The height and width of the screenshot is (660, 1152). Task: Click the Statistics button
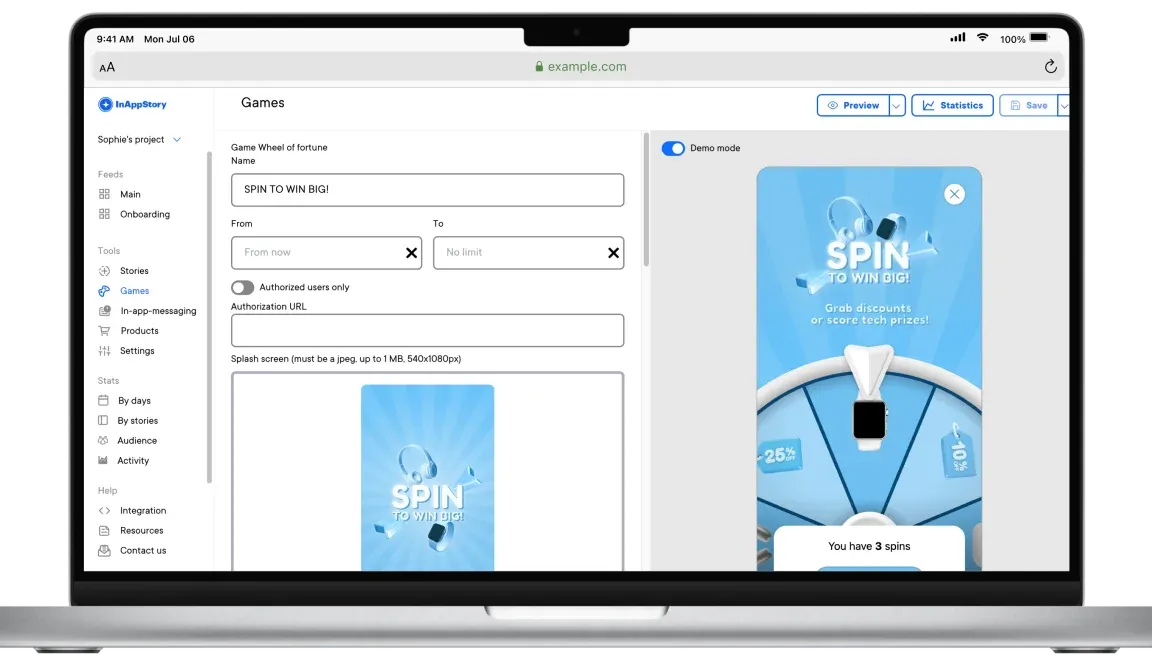coord(952,105)
